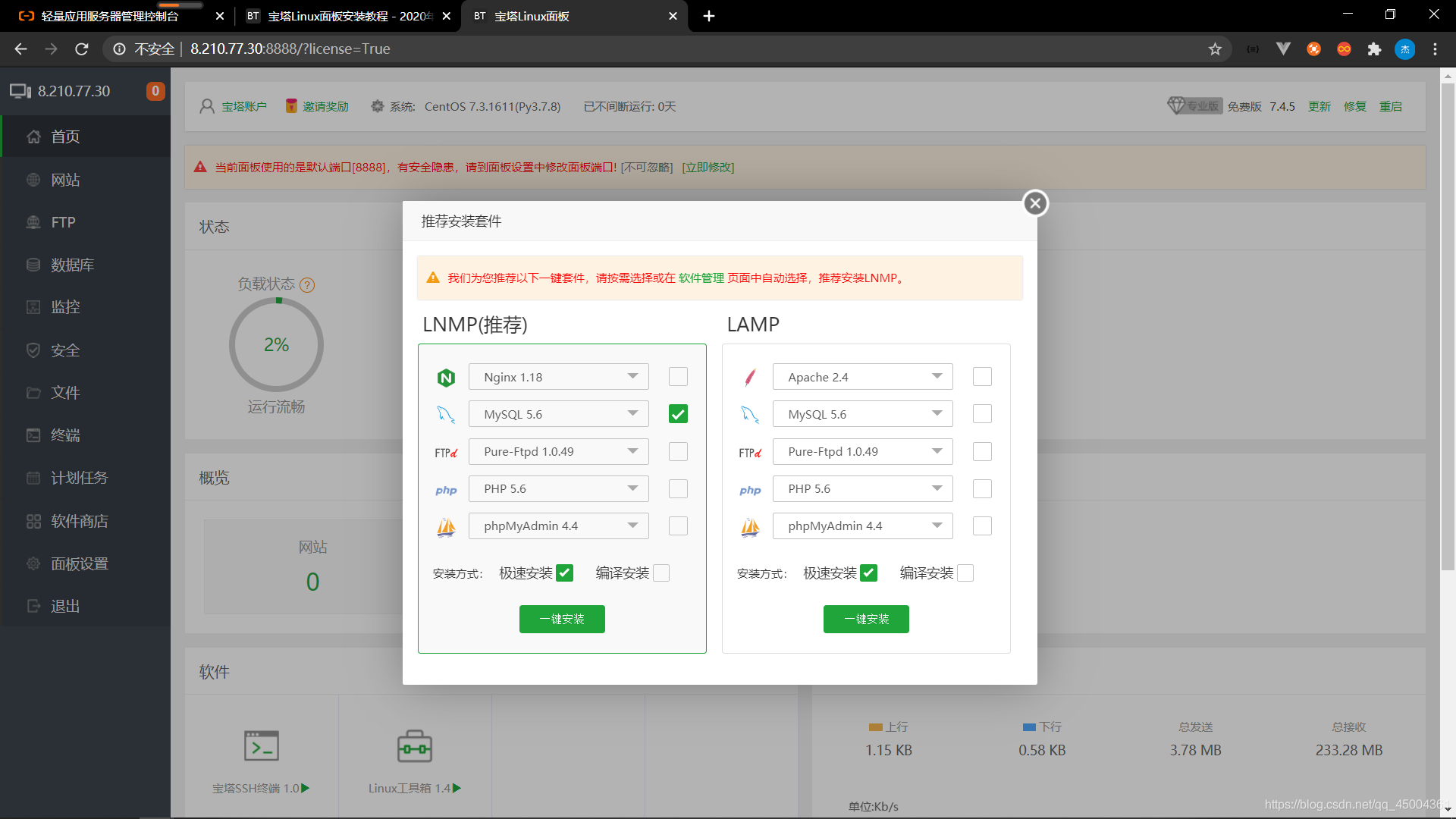Toggle 极速安装 checkbox in LNMP
1456x819 pixels.
pos(564,573)
